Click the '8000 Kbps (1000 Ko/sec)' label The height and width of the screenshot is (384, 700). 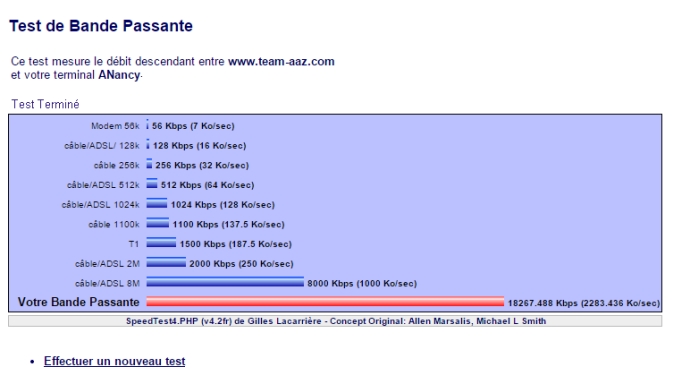click(x=362, y=283)
